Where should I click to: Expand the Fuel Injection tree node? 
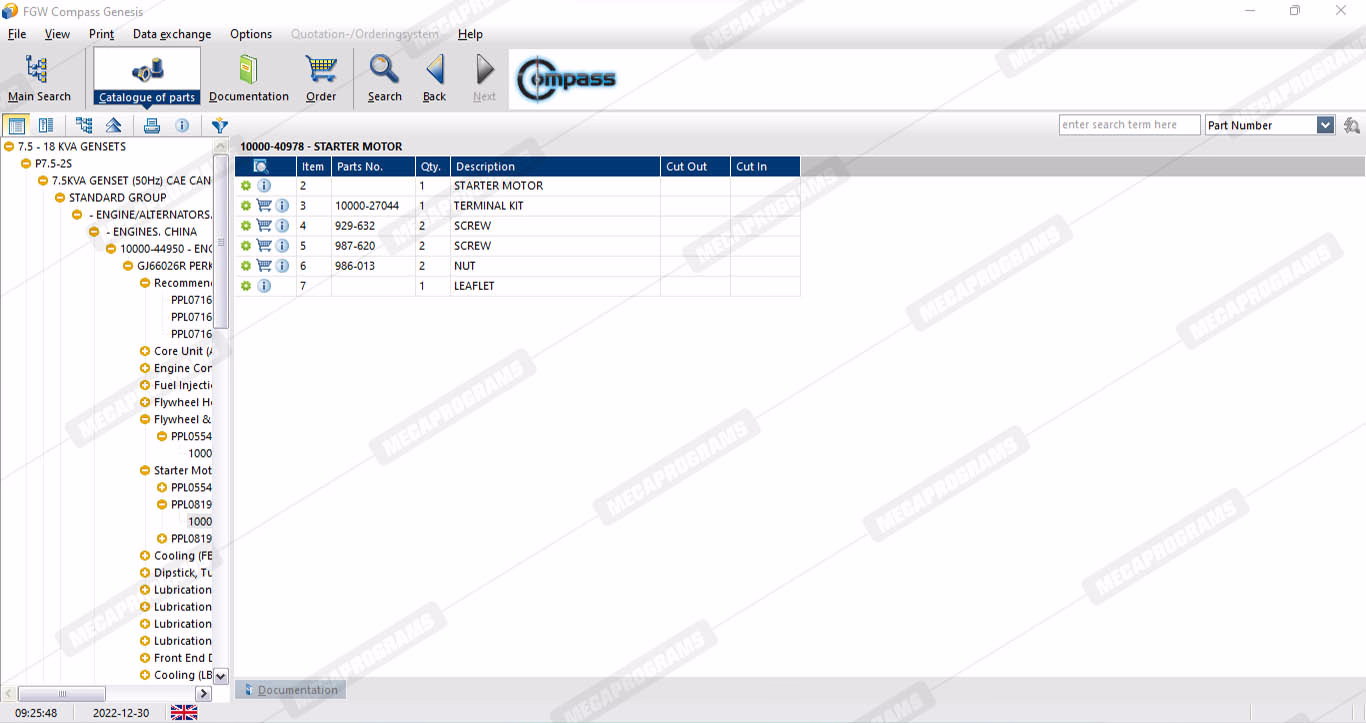(x=145, y=385)
